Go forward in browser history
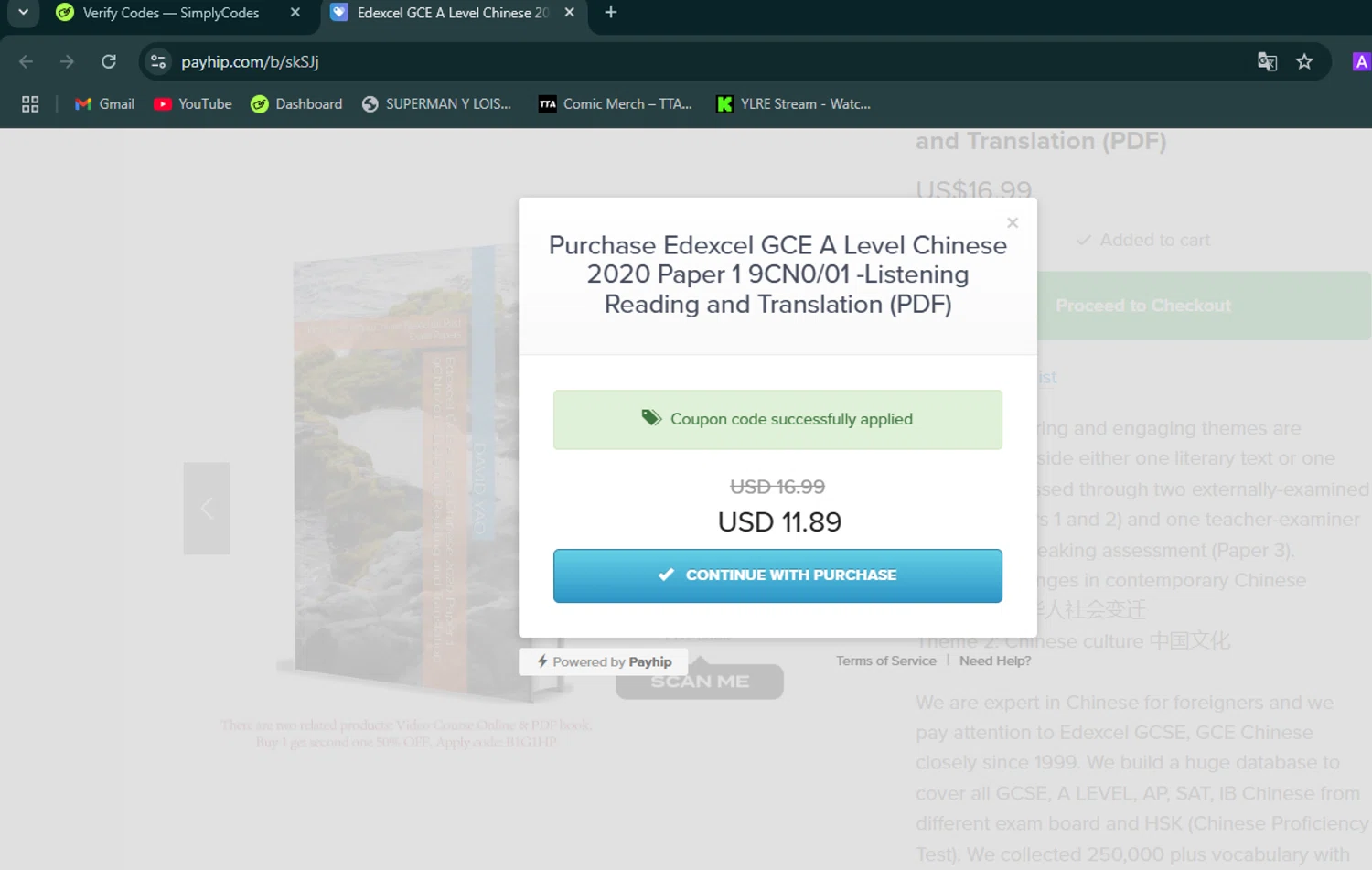1372x870 pixels. tap(67, 61)
